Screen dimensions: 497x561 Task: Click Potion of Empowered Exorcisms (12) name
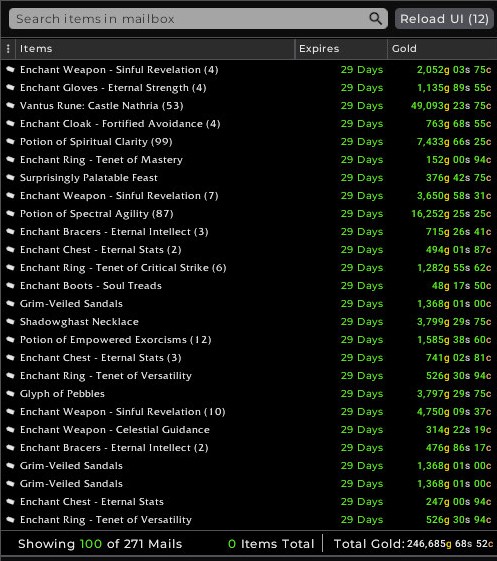[x=116, y=340]
